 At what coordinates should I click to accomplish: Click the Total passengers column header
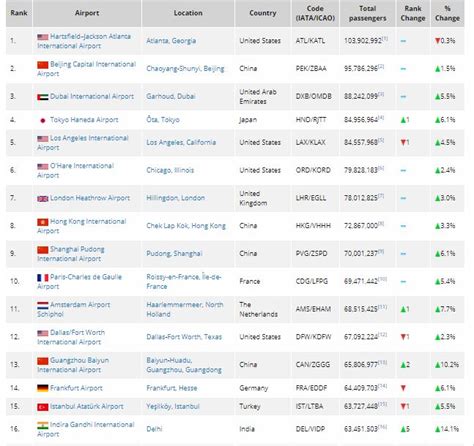(368, 13)
